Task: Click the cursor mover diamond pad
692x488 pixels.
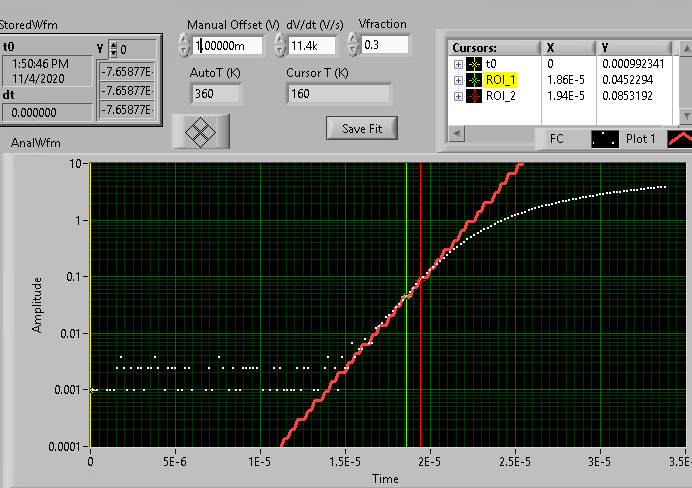Action: tap(201, 130)
